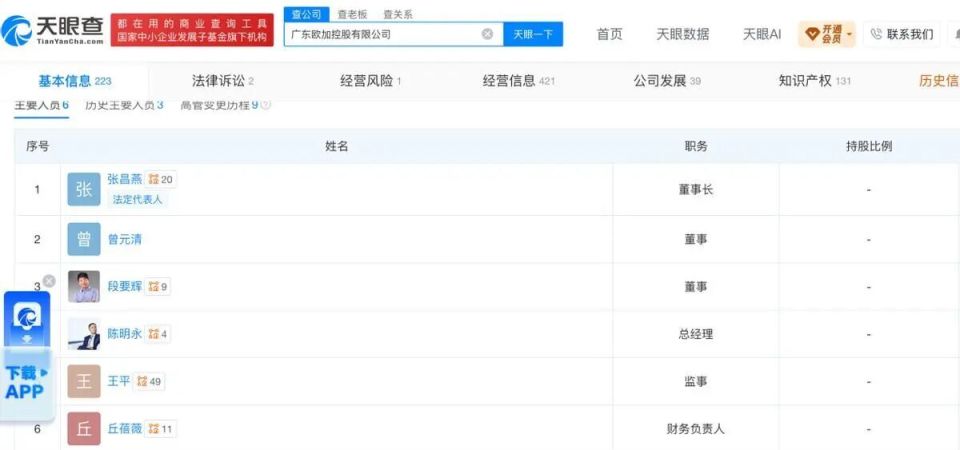Go to 首页 in top navigation
The image size is (960, 450).
point(610,34)
